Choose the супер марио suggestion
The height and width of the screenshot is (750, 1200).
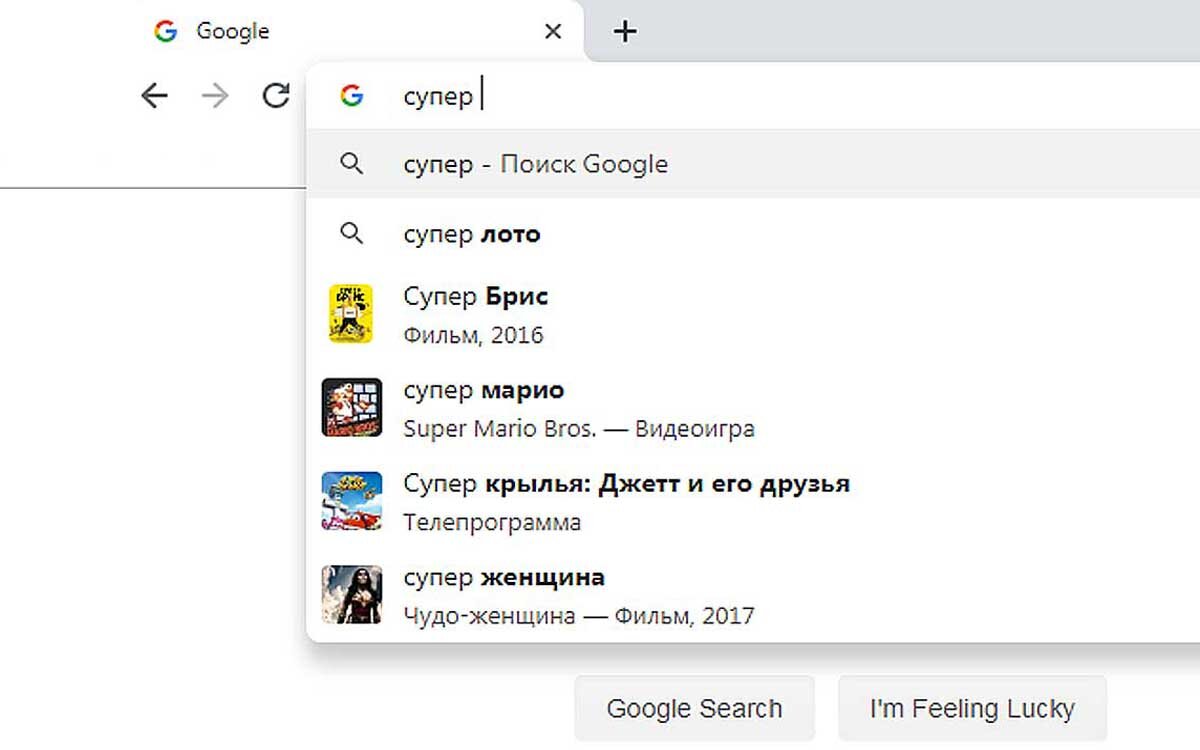click(x=752, y=408)
